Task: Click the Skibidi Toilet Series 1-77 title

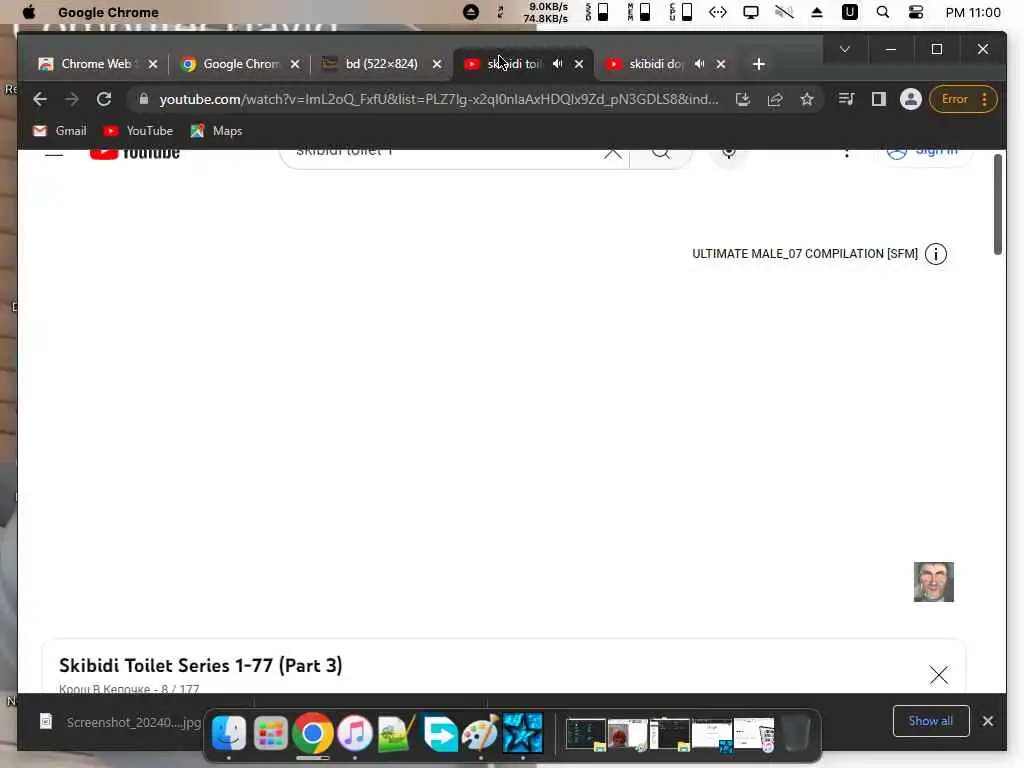Action: tap(200, 665)
